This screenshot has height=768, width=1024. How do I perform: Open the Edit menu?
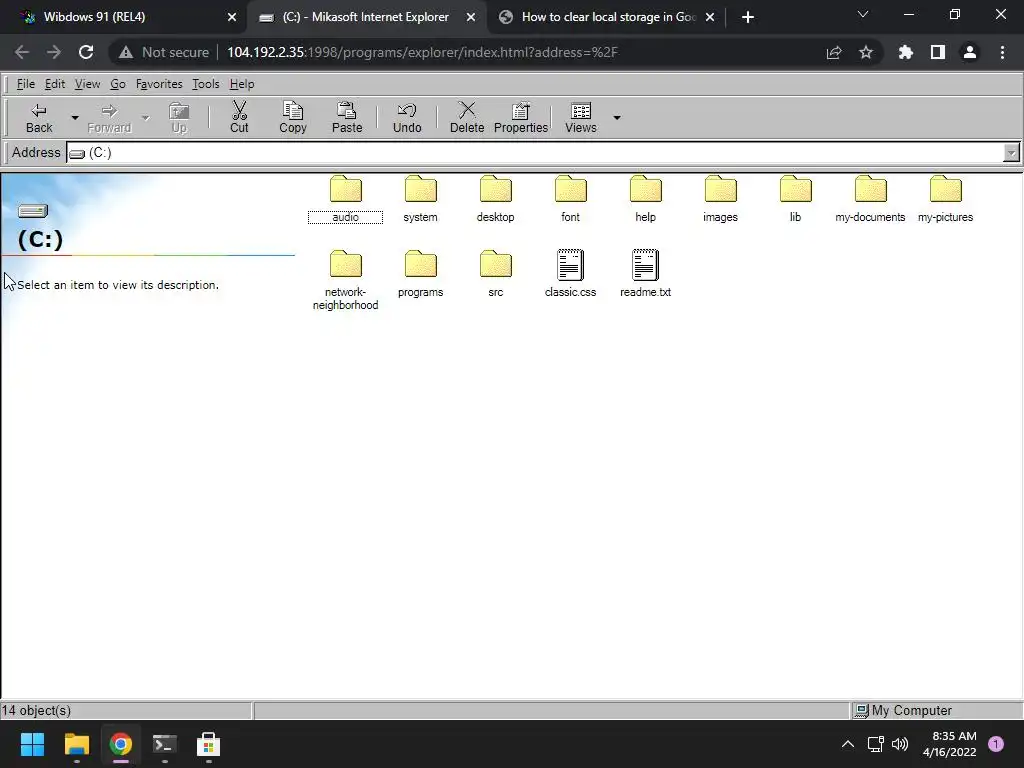[55, 84]
